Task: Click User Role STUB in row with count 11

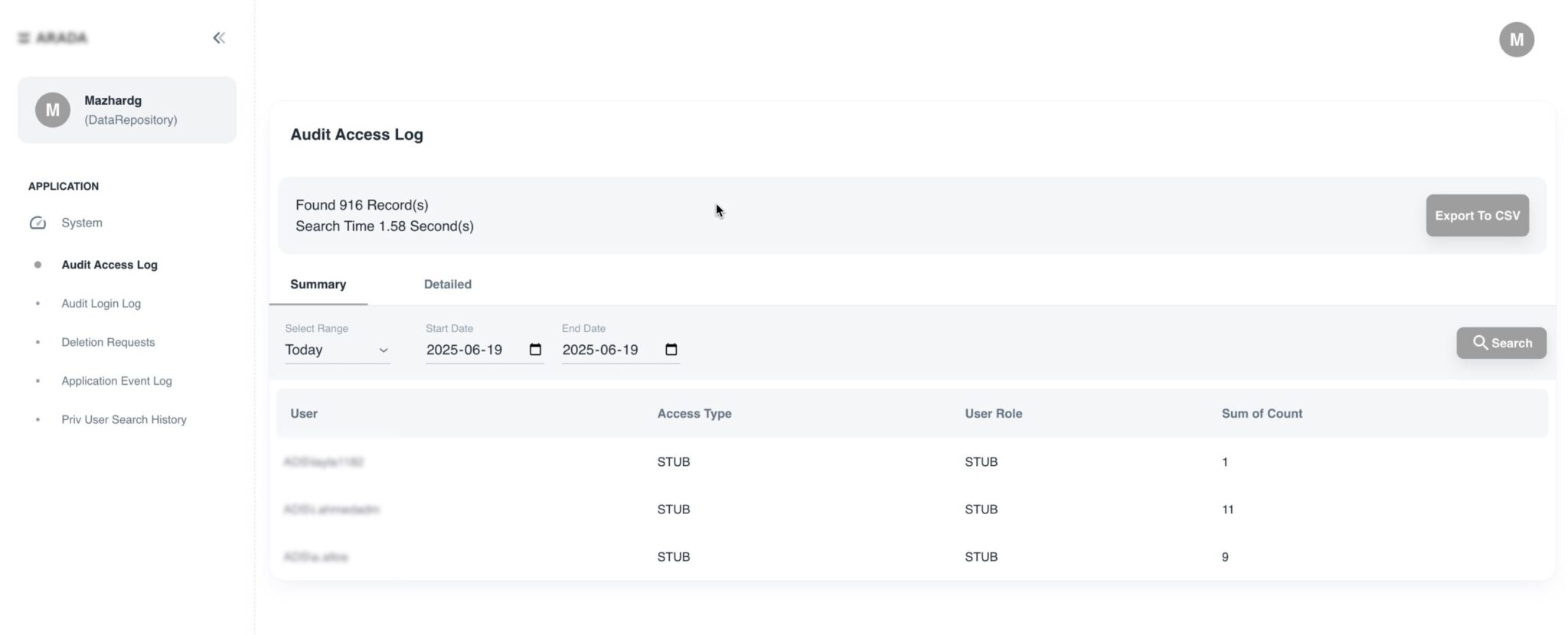Action: coord(981,510)
